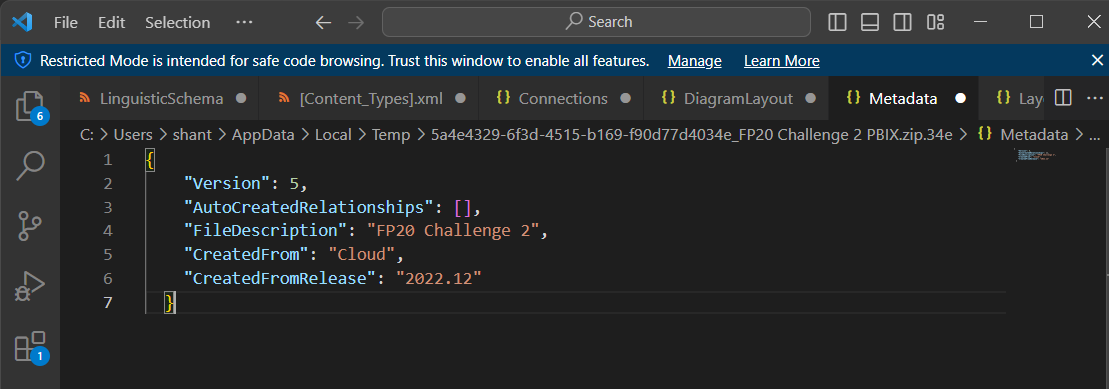1109x389 pixels.
Task: Click the code minimap preview
Action: [1037, 156]
